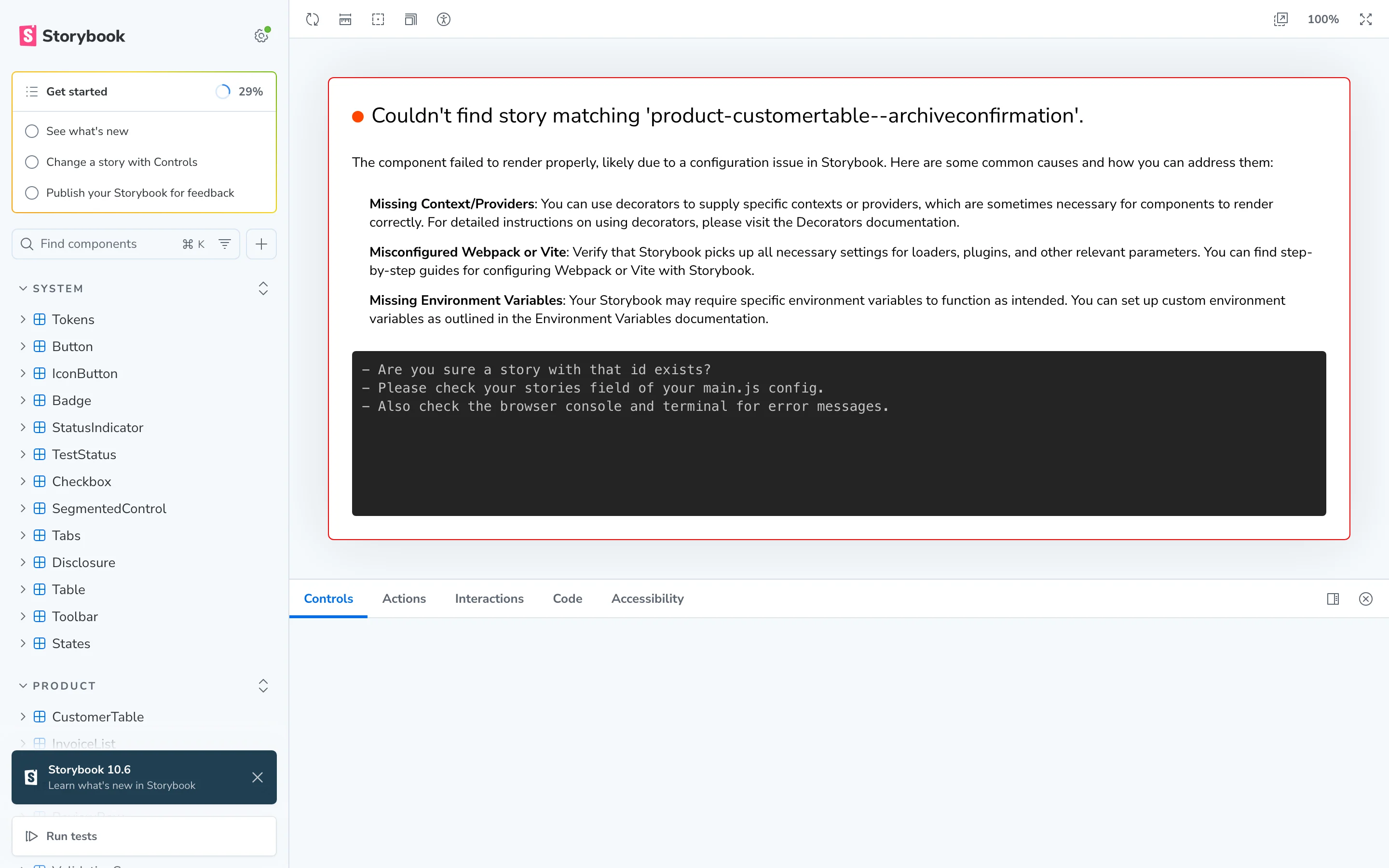Check Publish your Storybook for feedback
The height and width of the screenshot is (868, 1389).
coord(31,193)
